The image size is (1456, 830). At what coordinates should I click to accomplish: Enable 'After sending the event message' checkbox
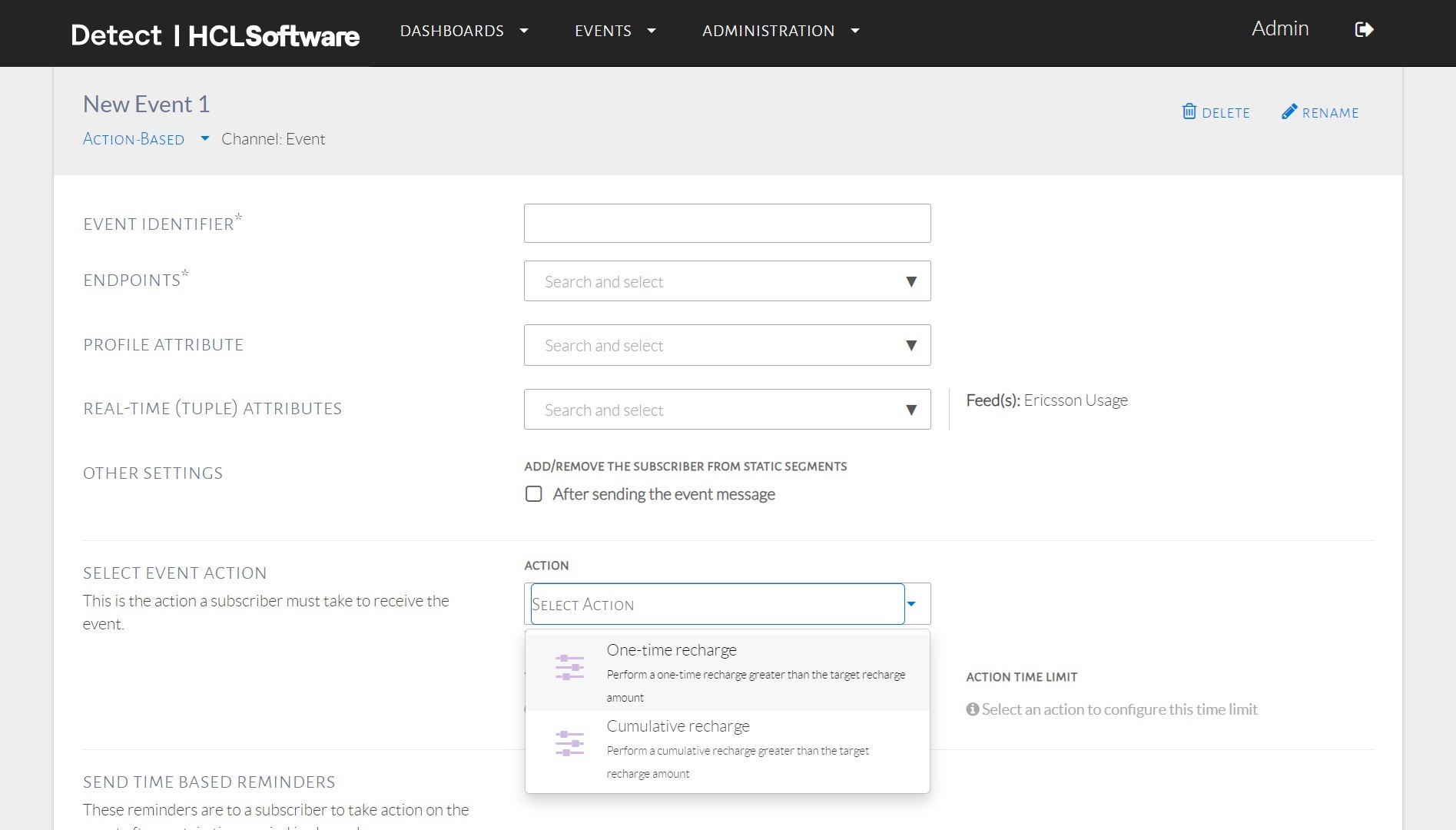click(534, 494)
